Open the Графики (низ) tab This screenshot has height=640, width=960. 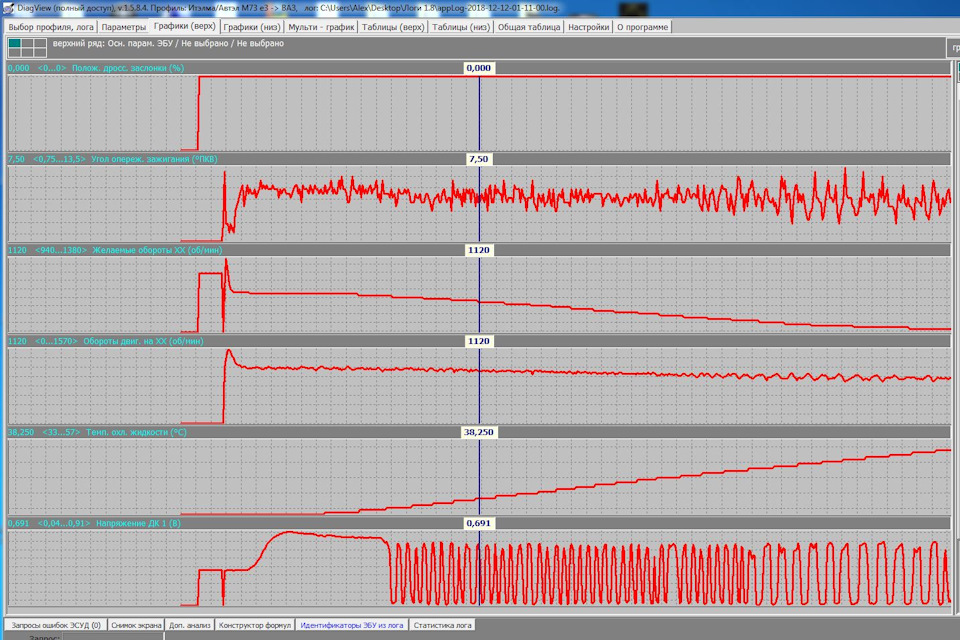[x=252, y=27]
